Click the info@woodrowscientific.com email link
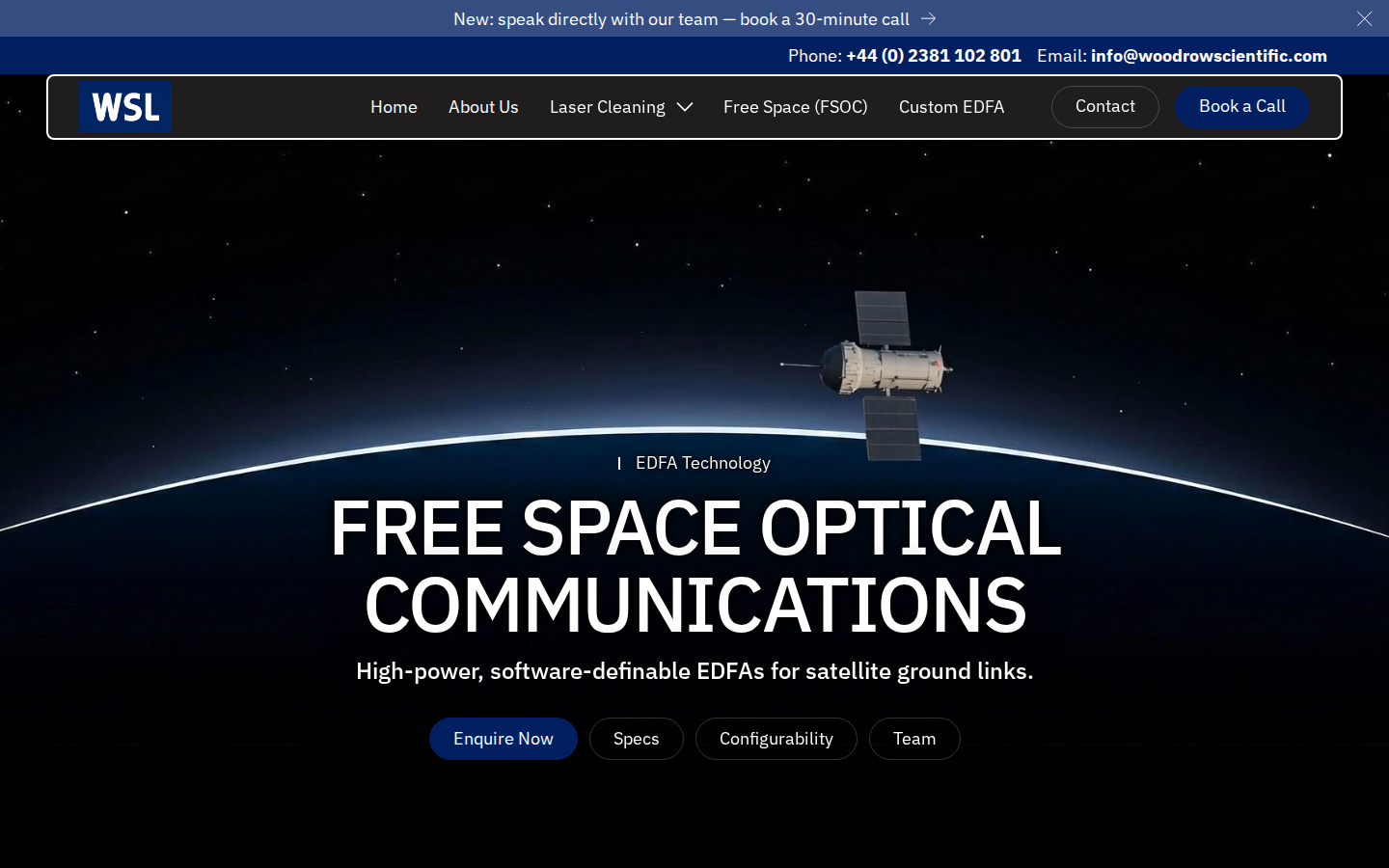Screen dimensions: 1389x868 (x=1209, y=56)
